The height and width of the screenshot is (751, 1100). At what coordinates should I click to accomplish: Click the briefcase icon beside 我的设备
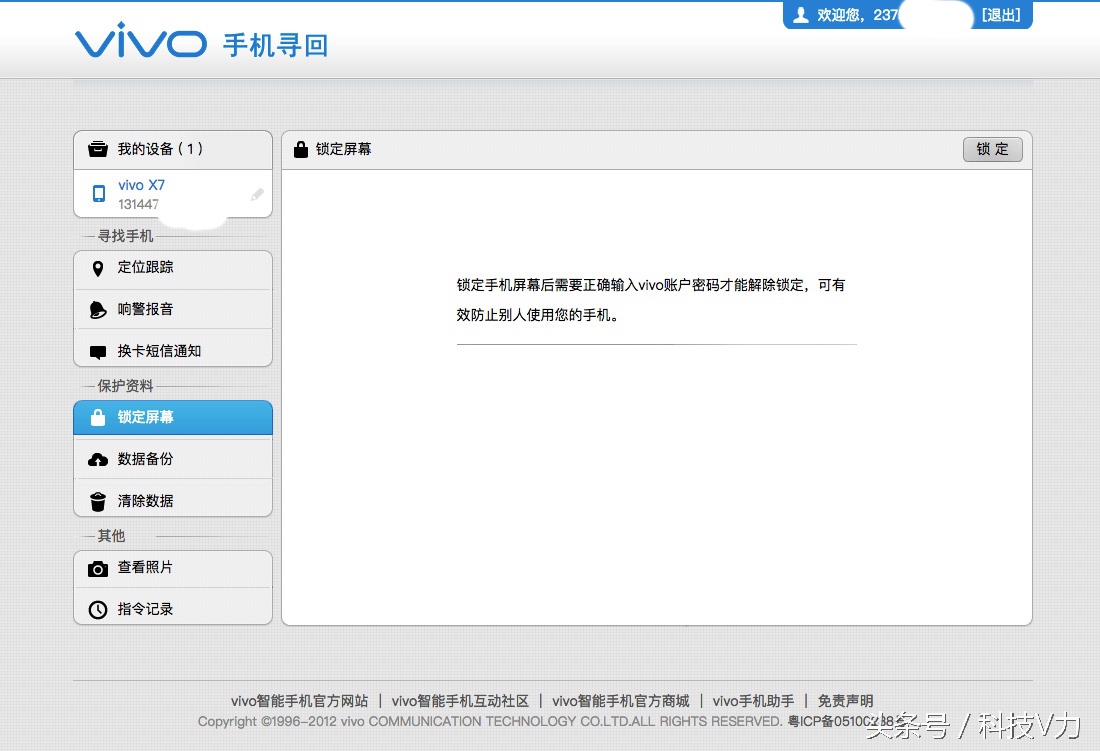pyautogui.click(x=97, y=148)
